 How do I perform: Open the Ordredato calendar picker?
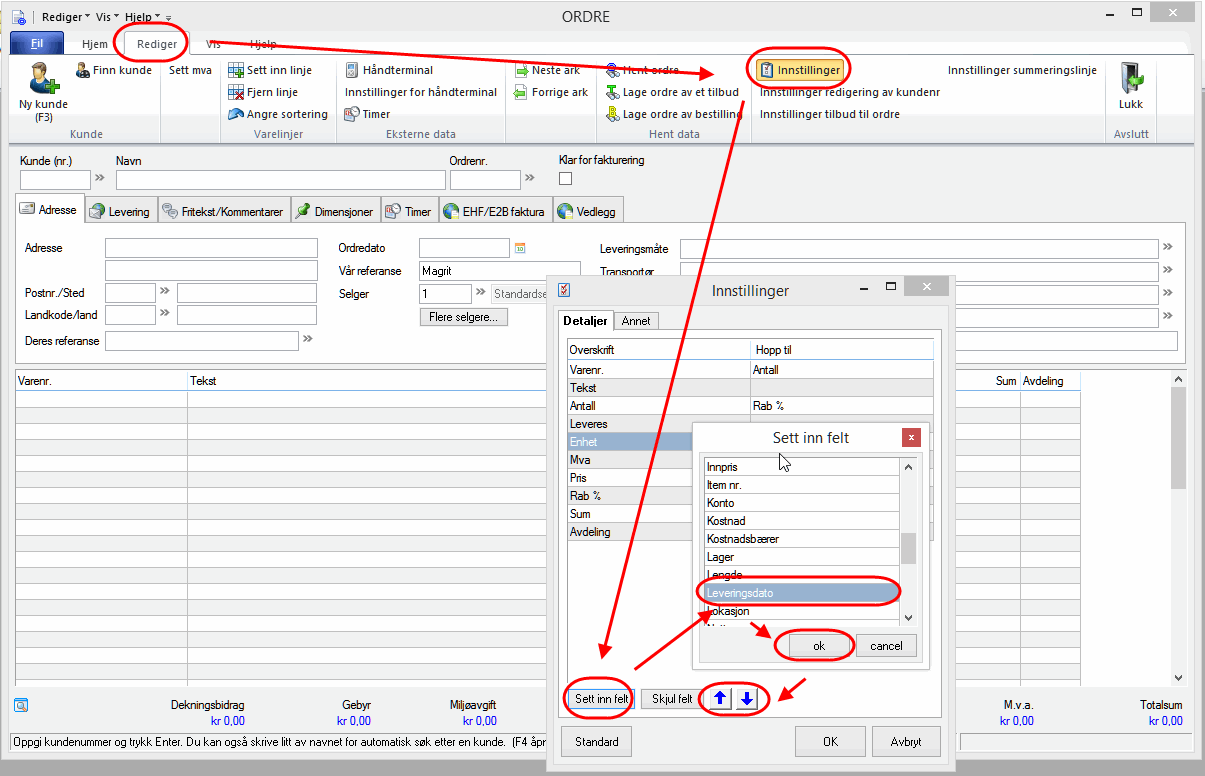520,248
